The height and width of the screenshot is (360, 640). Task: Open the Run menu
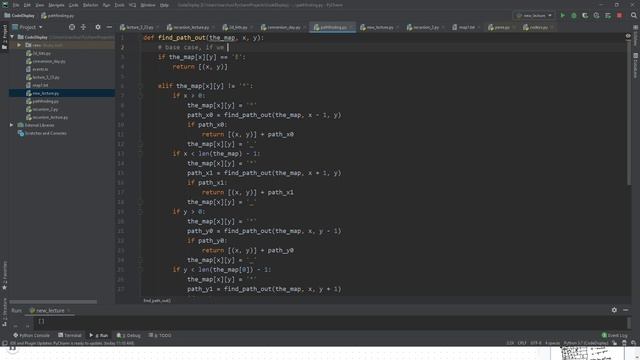(106, 5)
